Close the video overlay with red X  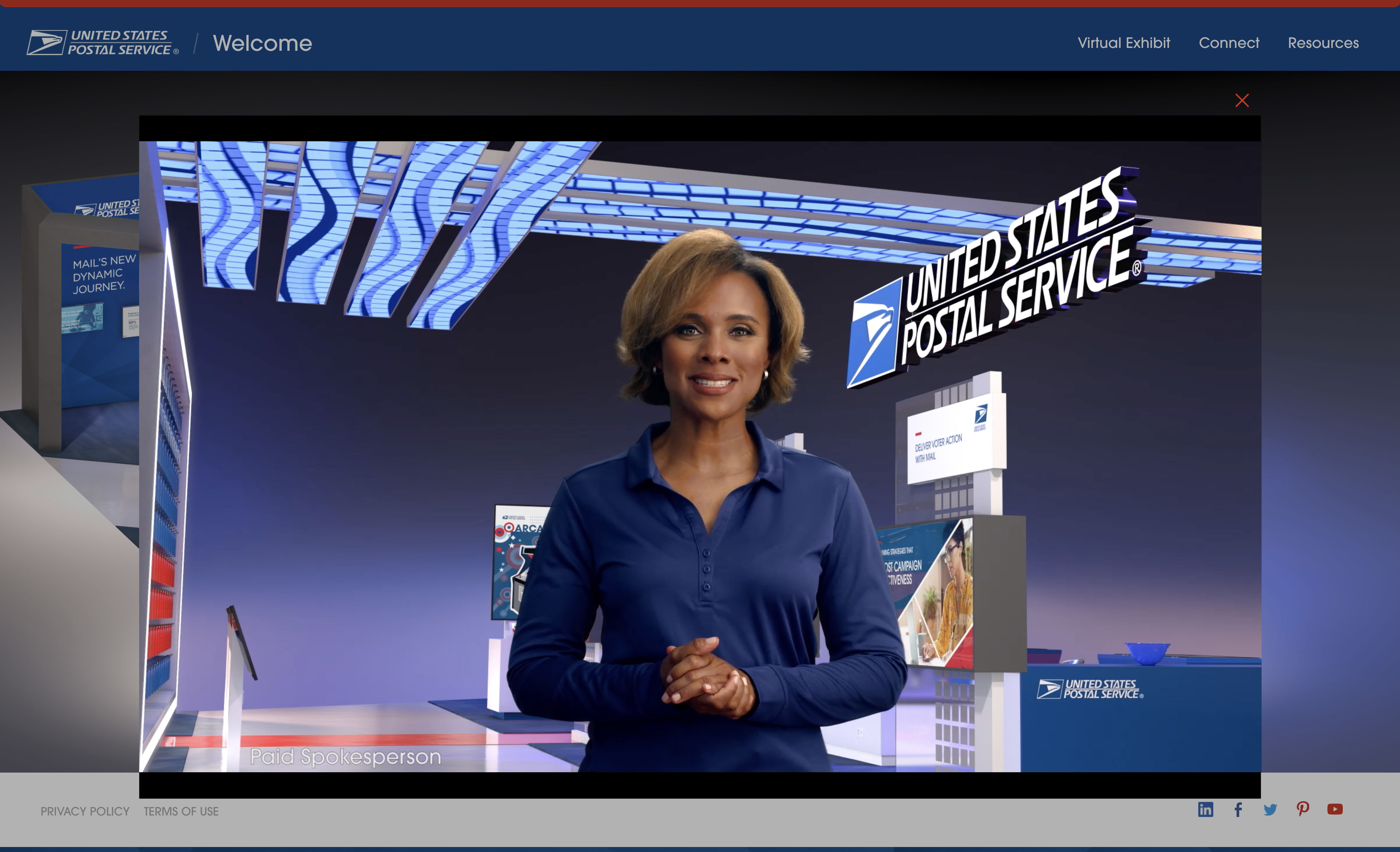coord(1242,101)
